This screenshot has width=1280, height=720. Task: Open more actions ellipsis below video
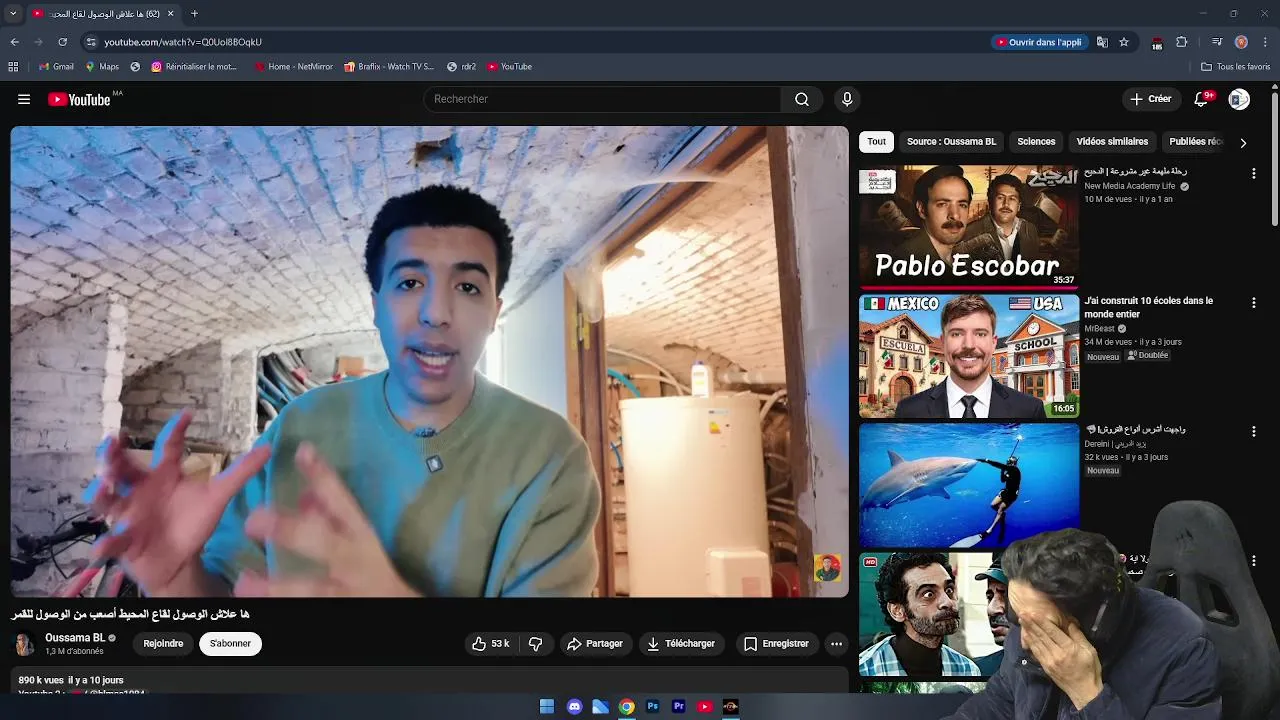[837, 644]
